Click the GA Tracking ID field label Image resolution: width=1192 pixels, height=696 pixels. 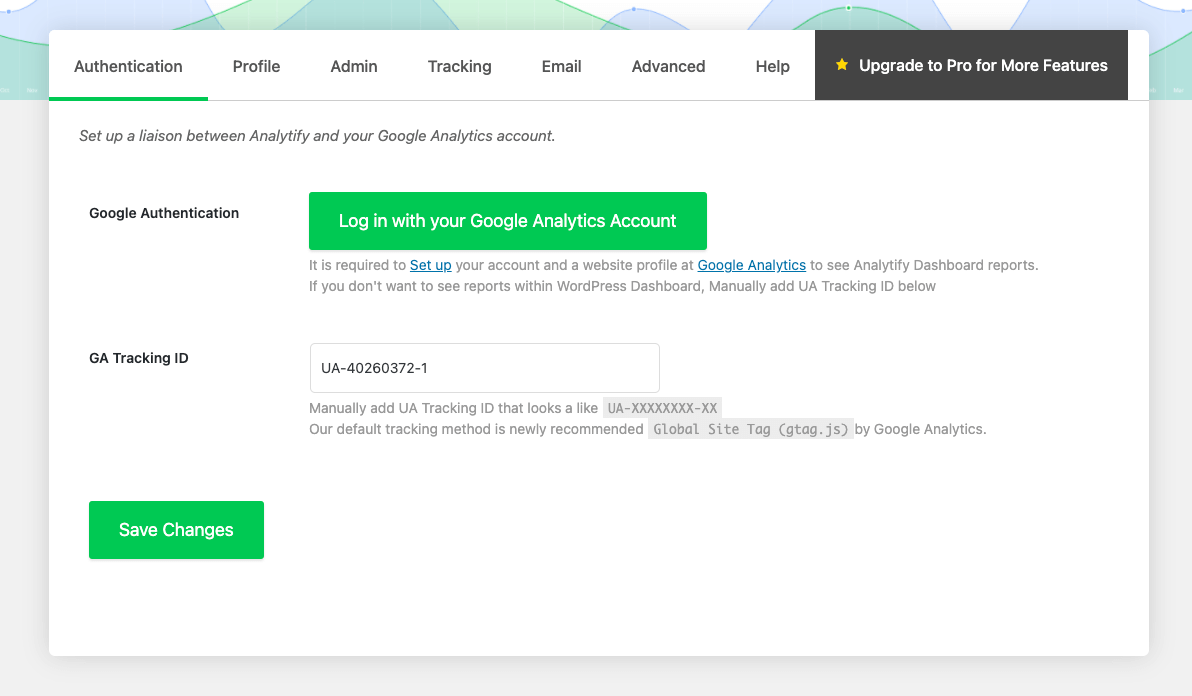click(139, 358)
